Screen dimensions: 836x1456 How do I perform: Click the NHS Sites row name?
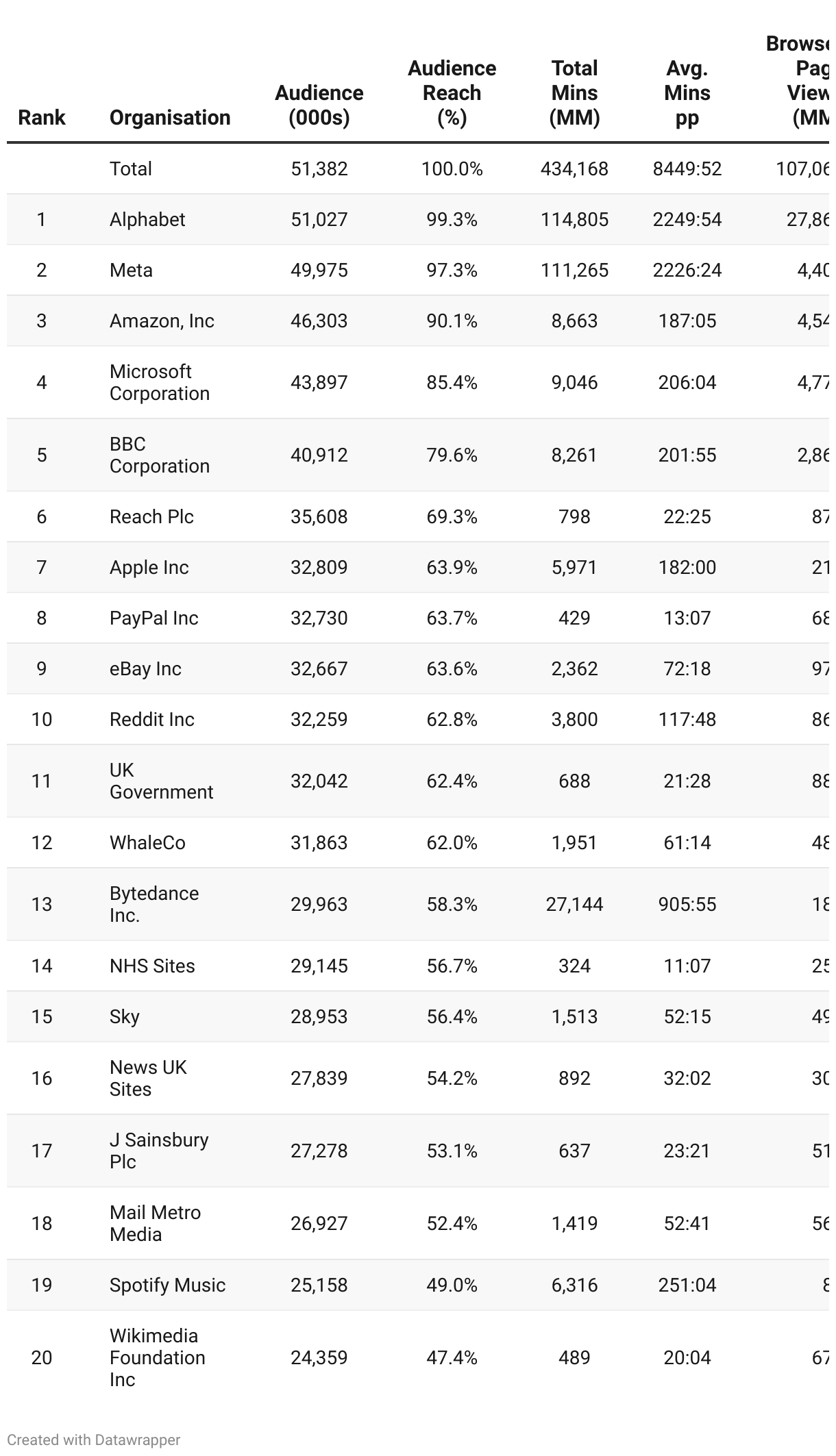(x=152, y=966)
